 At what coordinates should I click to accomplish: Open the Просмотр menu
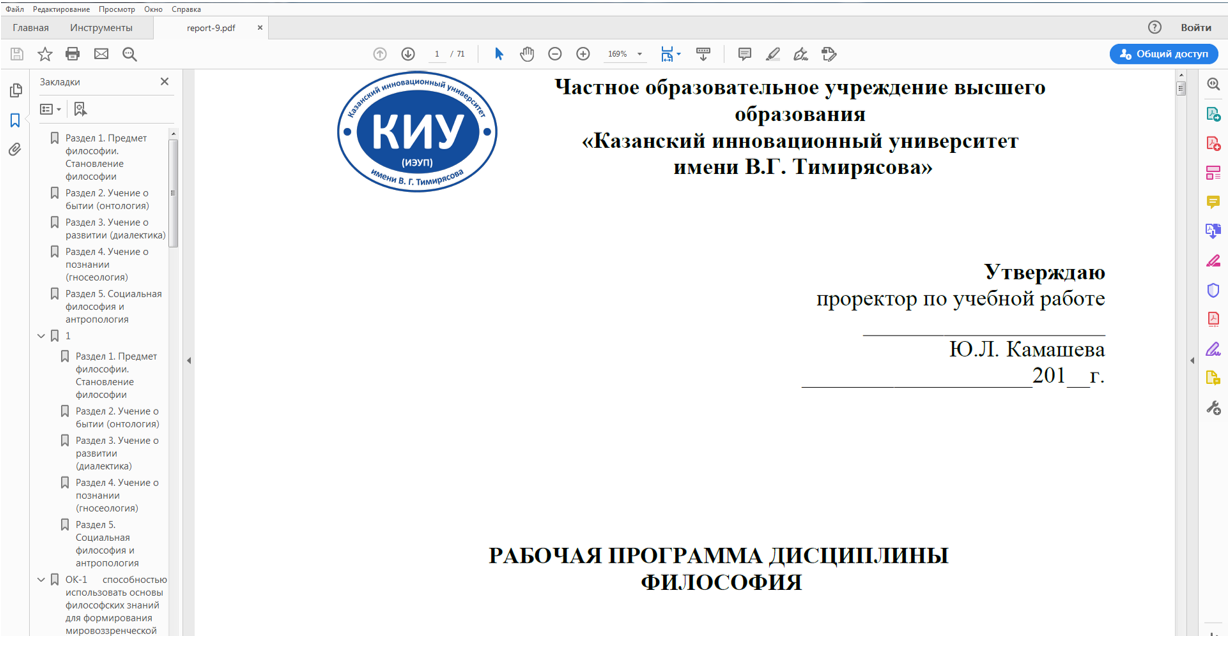coord(117,9)
